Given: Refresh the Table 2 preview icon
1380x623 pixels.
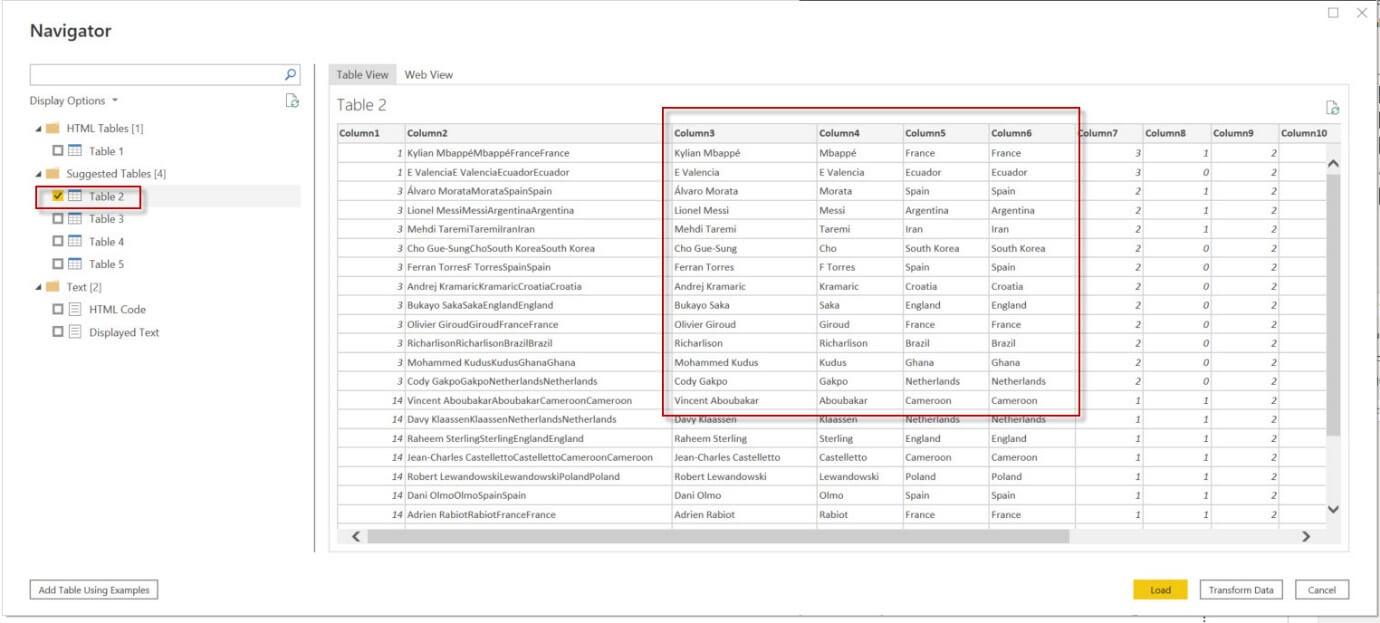Looking at the screenshot, I should coord(1332,108).
